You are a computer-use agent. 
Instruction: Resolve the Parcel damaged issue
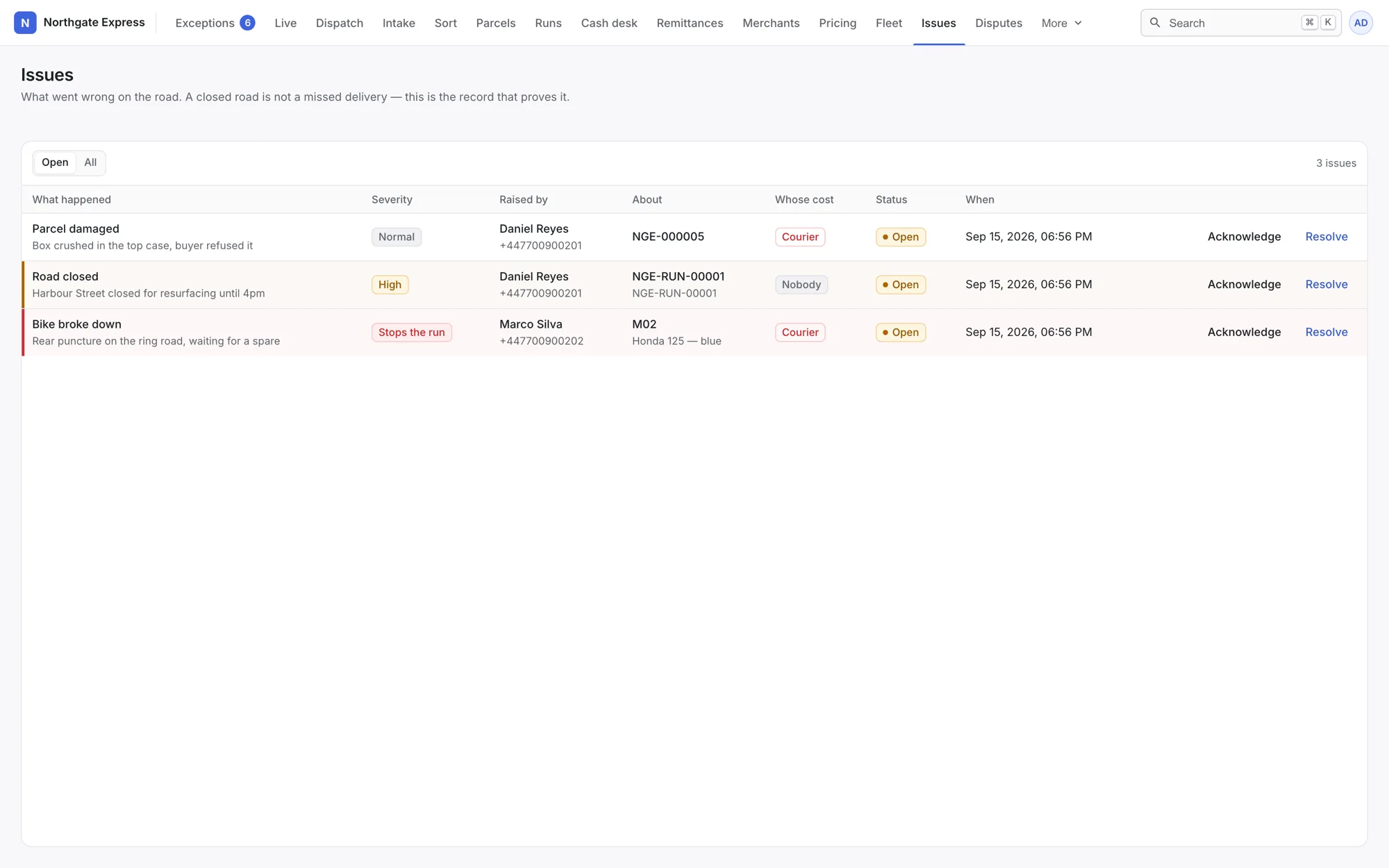(1326, 237)
